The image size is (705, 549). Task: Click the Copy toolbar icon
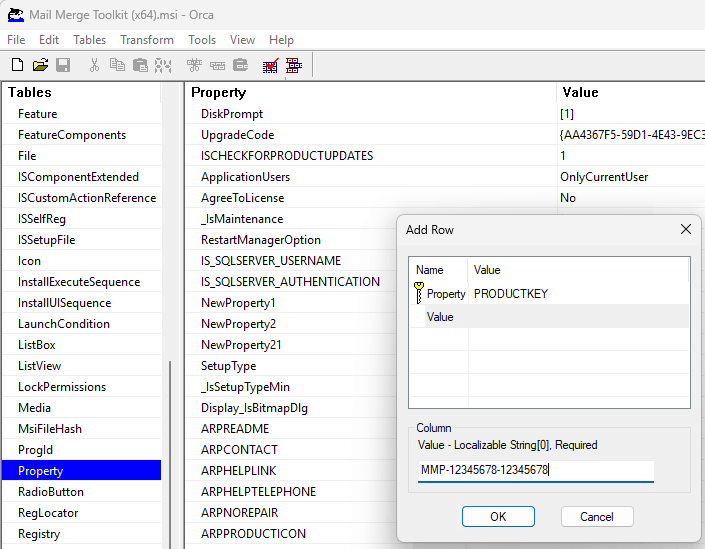(x=117, y=65)
